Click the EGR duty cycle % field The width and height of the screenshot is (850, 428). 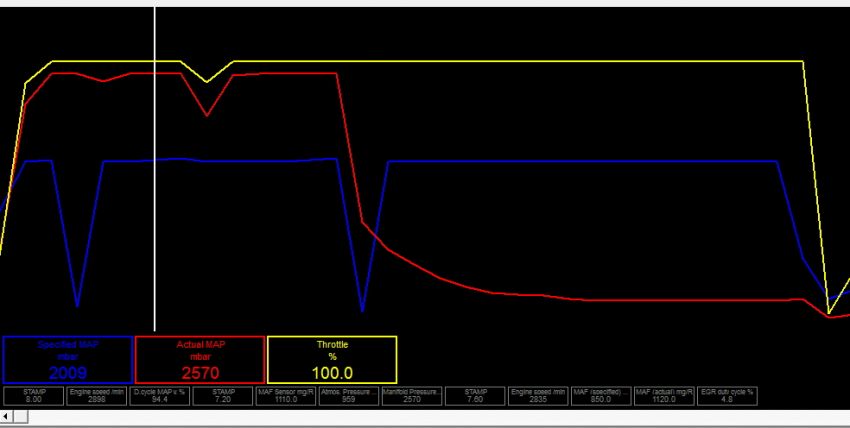pos(727,395)
